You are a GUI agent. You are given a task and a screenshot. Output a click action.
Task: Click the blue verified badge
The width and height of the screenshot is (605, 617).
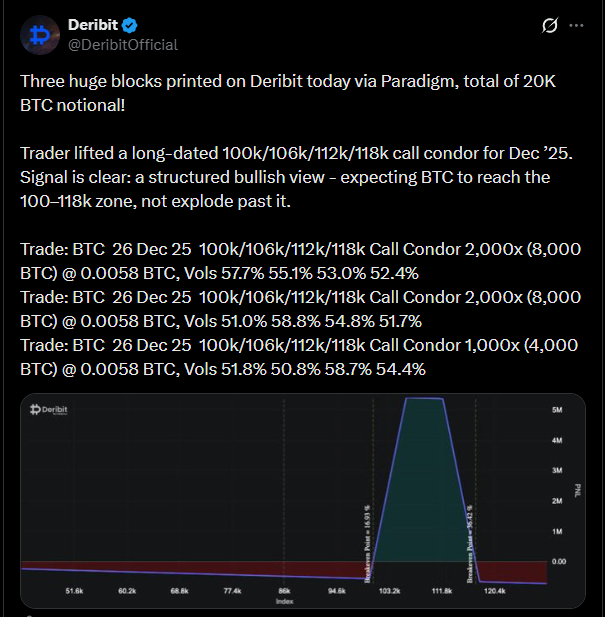(129, 25)
